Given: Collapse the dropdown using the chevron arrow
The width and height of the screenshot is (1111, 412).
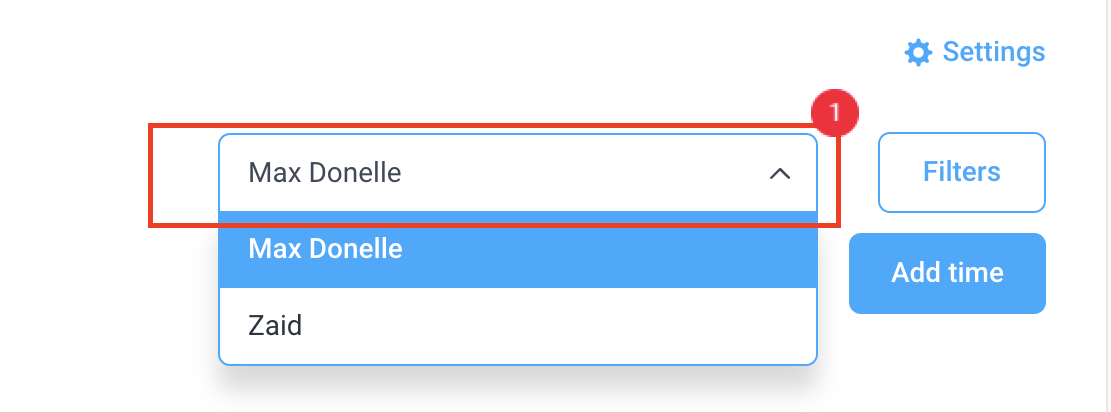Looking at the screenshot, I should click(779, 174).
